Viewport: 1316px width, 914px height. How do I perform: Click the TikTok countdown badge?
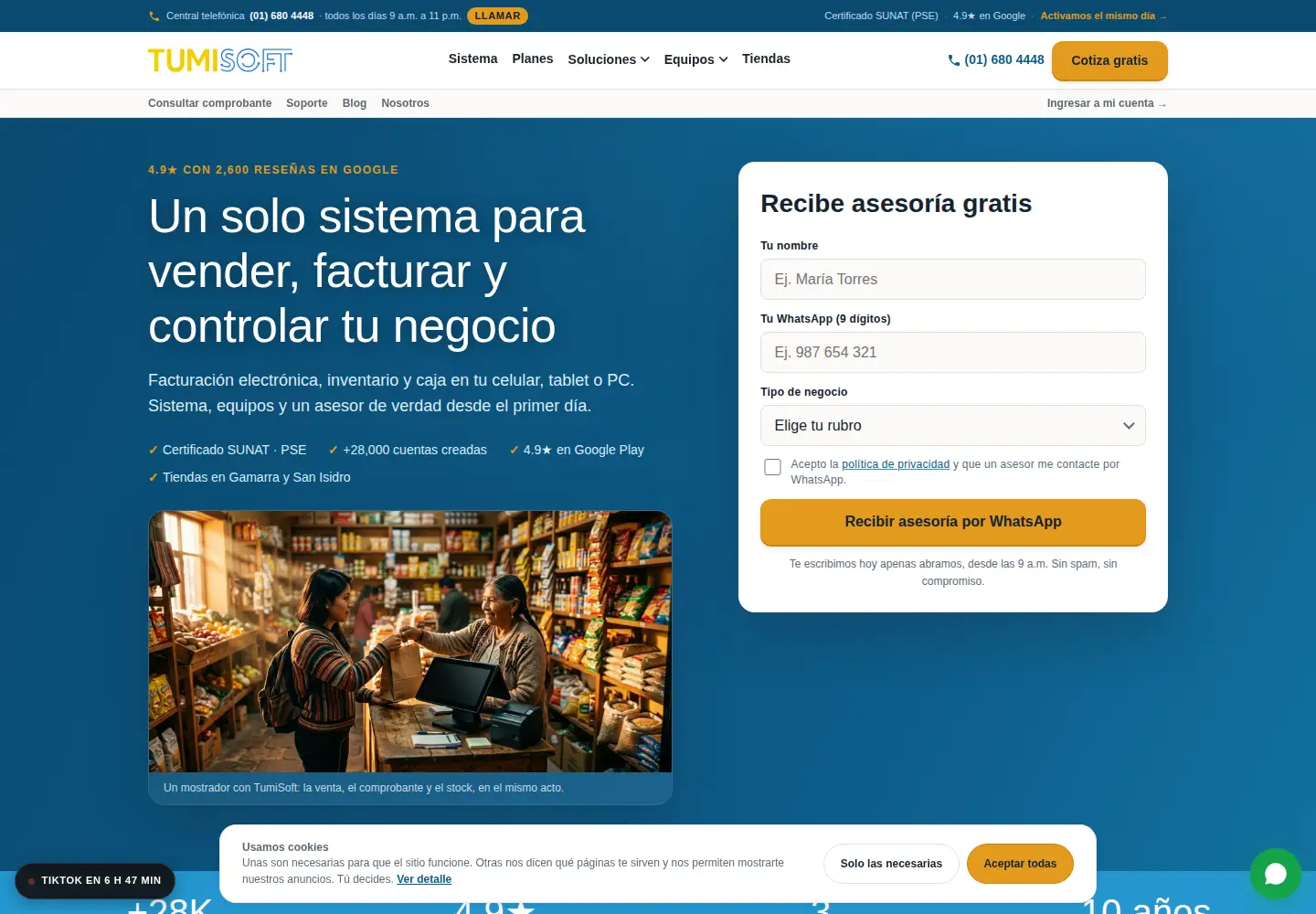click(x=95, y=881)
